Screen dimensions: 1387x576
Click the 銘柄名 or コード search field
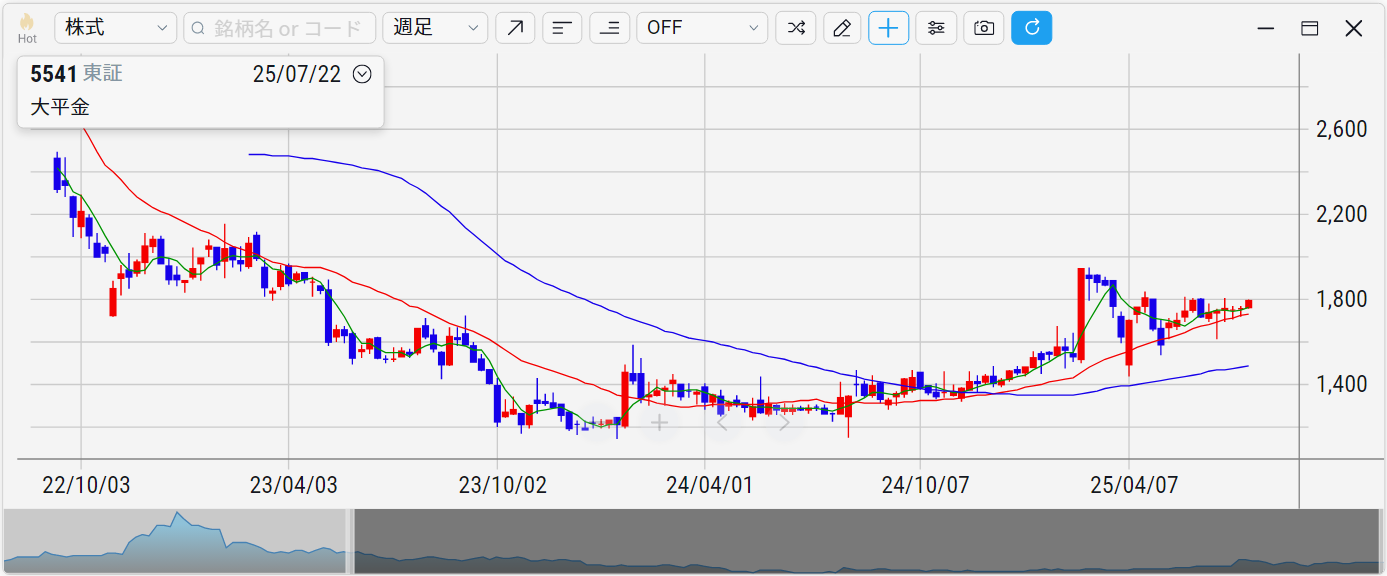click(280, 28)
